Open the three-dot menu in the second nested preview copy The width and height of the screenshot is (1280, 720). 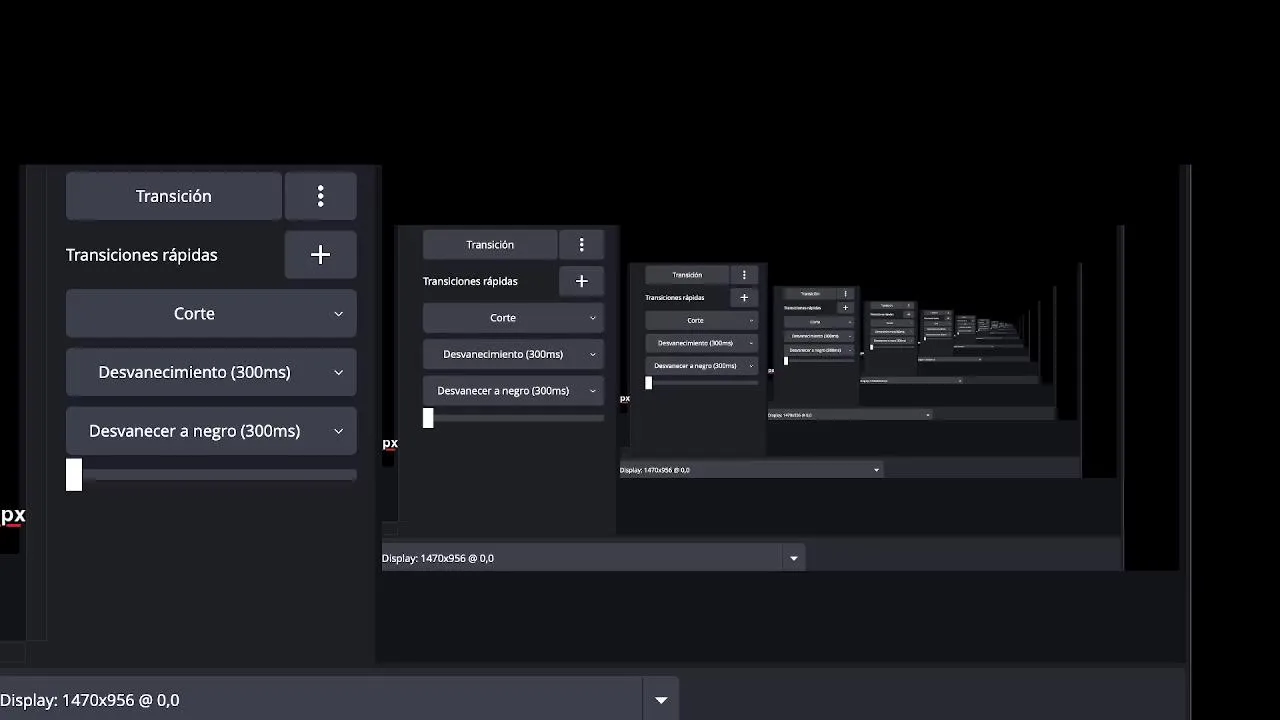[744, 275]
